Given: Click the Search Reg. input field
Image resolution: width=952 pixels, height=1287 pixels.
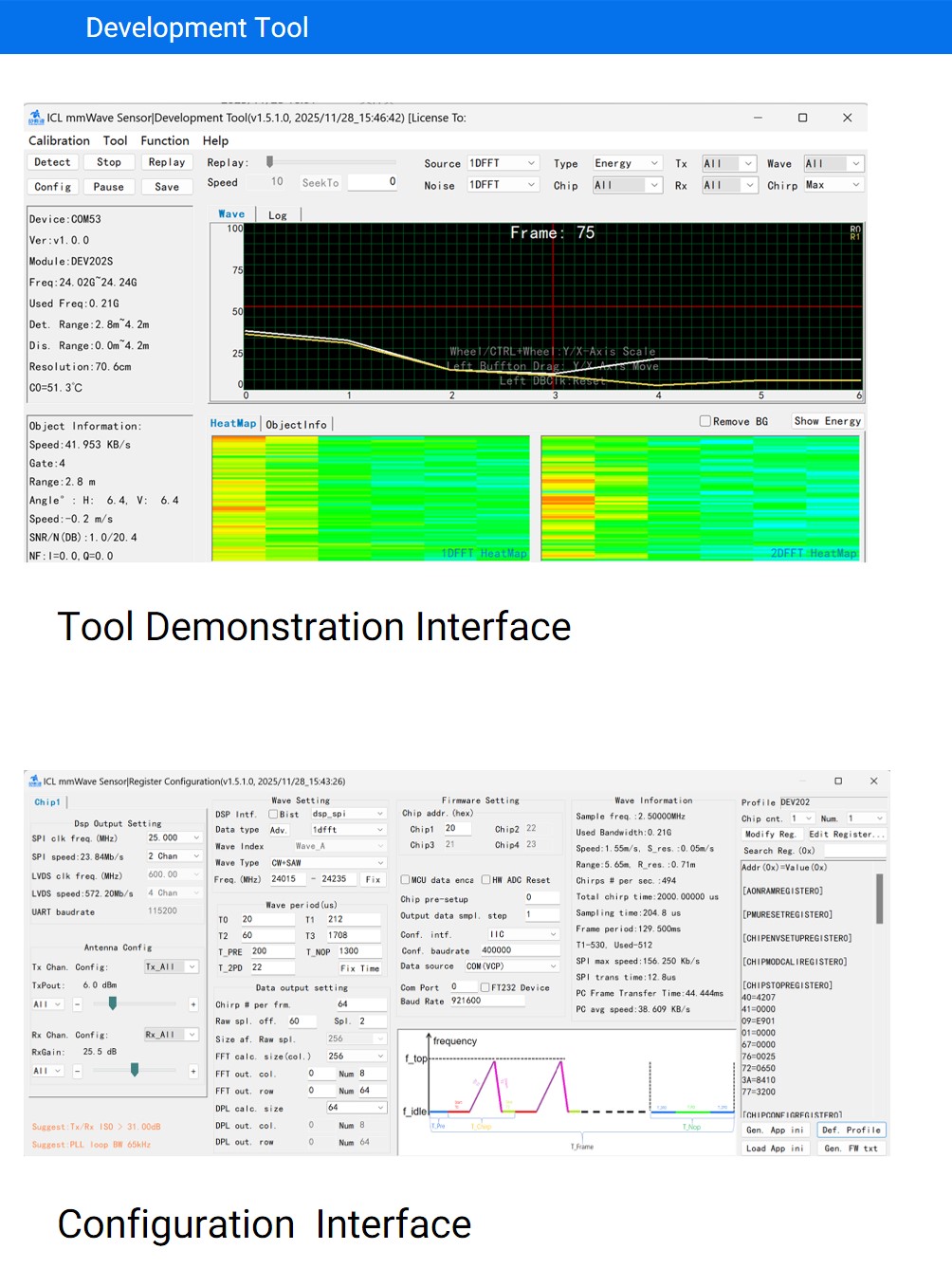Looking at the screenshot, I should point(853,851).
